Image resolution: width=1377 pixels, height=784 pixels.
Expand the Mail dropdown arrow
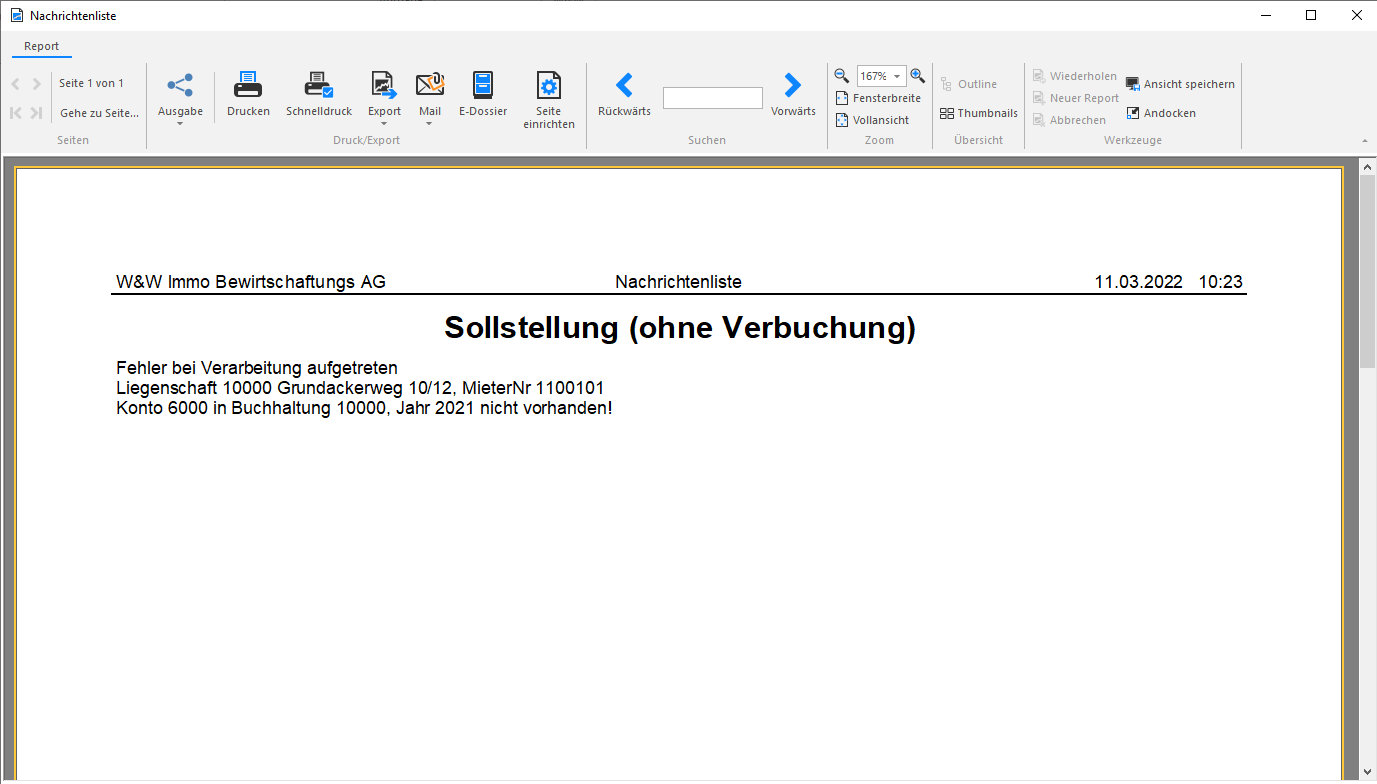tap(430, 124)
